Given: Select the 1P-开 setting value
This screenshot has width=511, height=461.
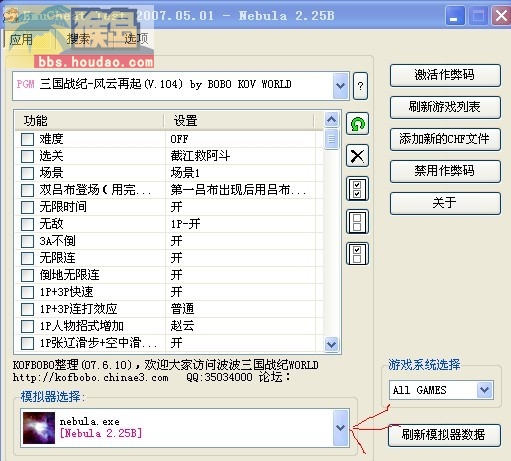Looking at the screenshot, I should tap(185, 224).
